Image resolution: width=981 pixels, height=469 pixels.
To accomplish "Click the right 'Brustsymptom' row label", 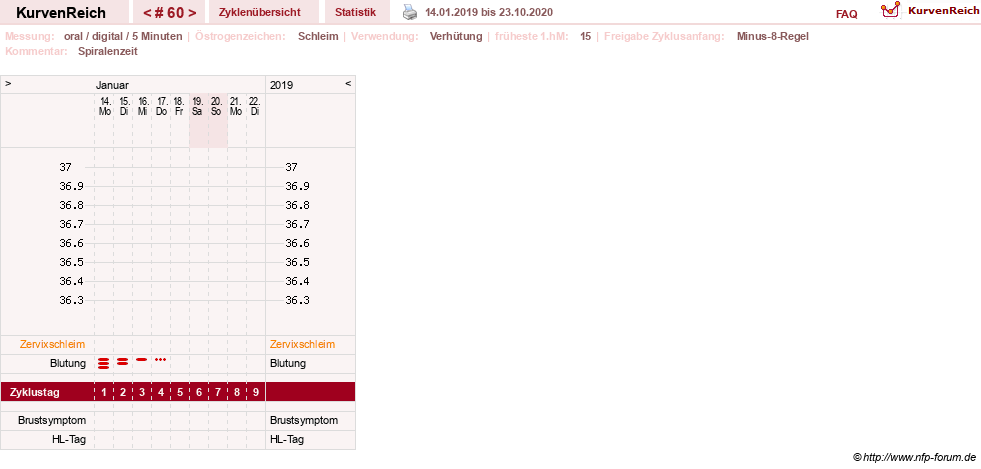I will 303,420.
